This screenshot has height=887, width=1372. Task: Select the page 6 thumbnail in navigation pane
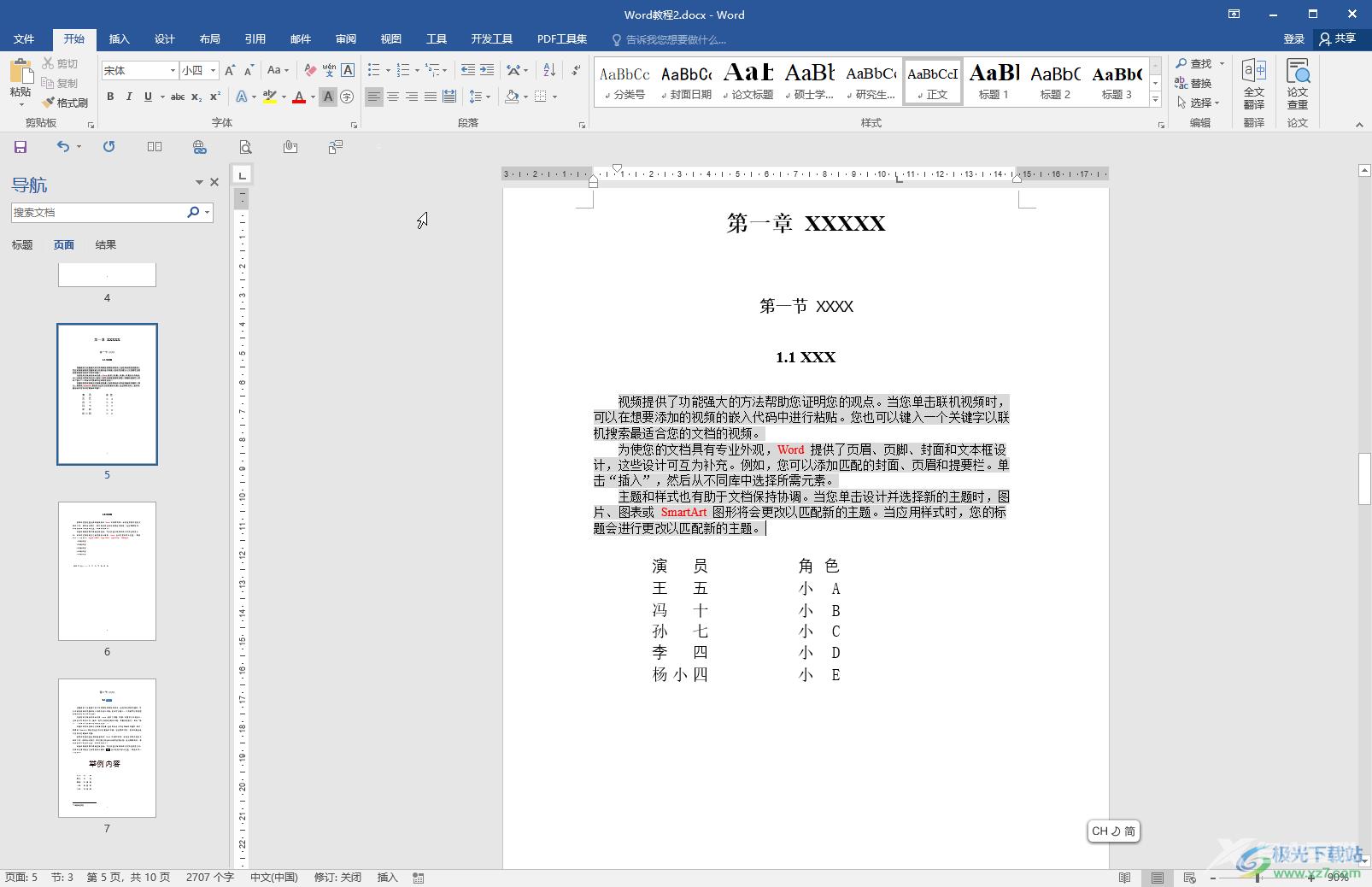[107, 571]
